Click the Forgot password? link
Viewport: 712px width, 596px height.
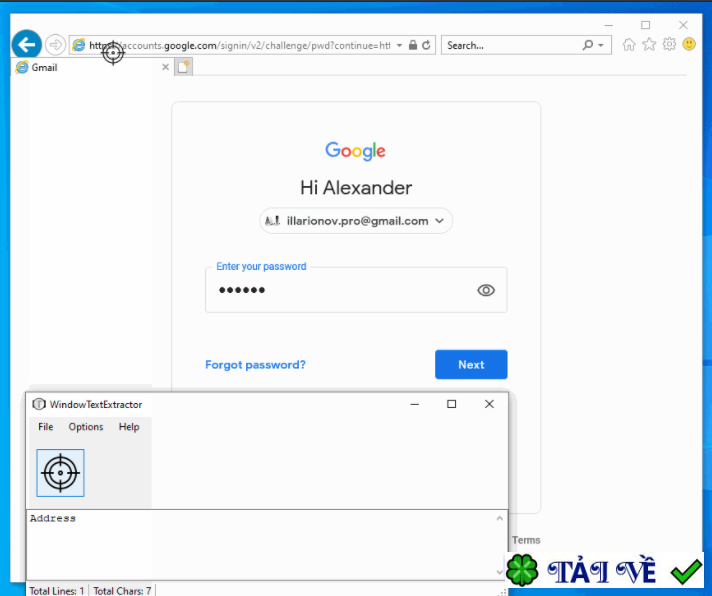pyautogui.click(x=255, y=364)
